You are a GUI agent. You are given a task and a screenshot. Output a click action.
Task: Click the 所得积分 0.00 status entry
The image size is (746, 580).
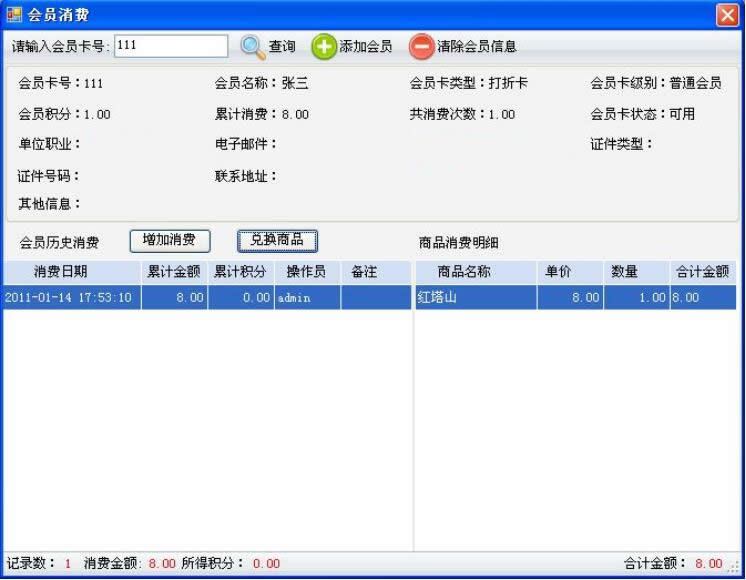(x=231, y=564)
